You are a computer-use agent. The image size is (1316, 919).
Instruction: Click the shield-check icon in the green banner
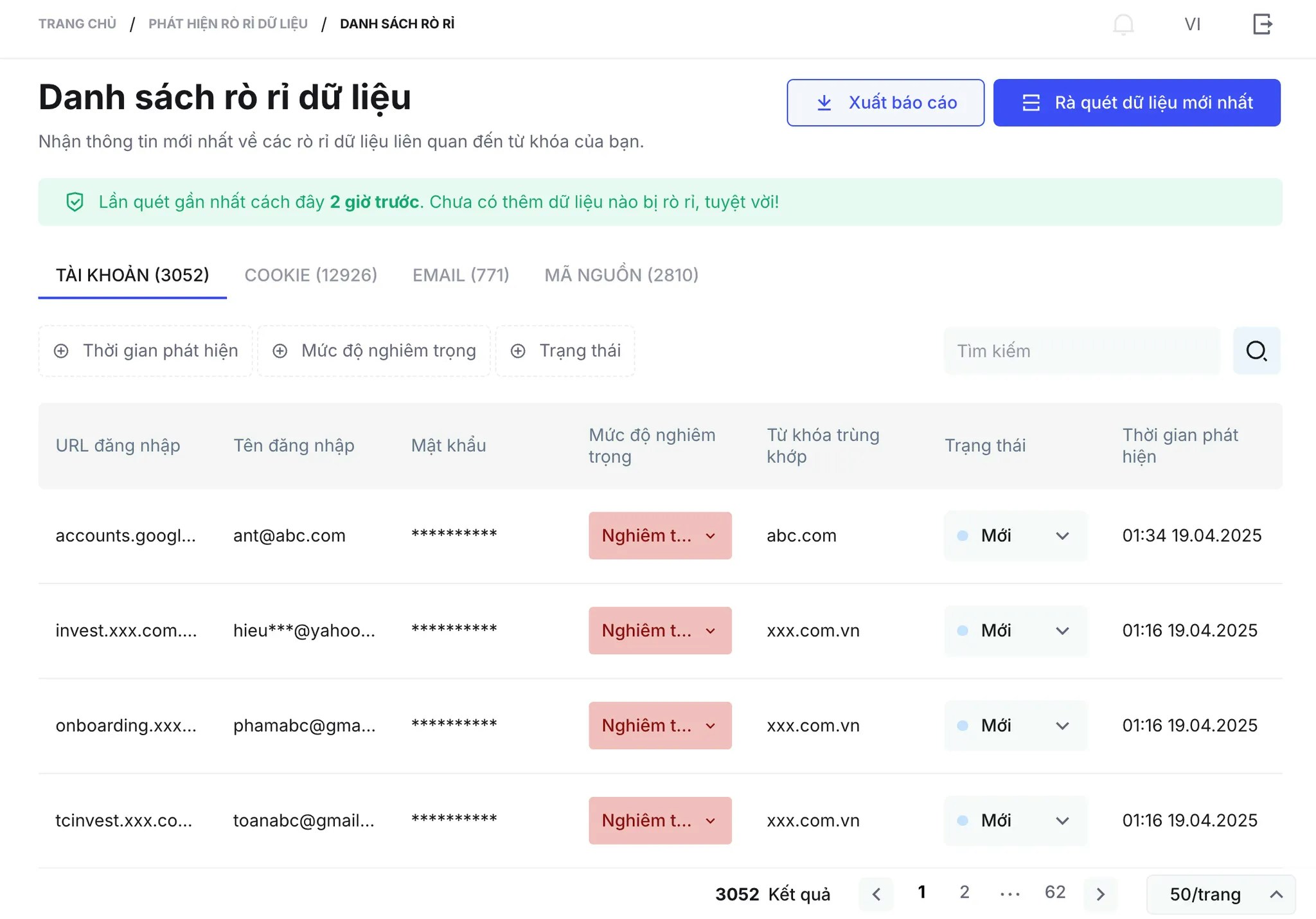coord(76,202)
